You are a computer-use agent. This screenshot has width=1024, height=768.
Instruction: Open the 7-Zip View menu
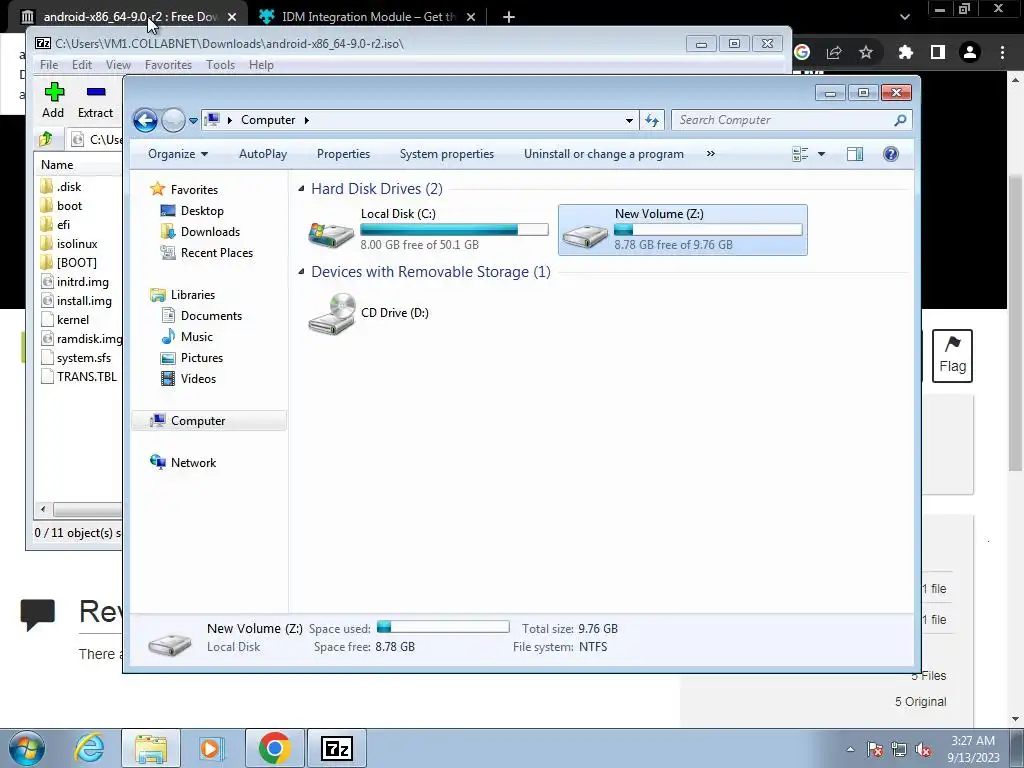click(x=118, y=65)
